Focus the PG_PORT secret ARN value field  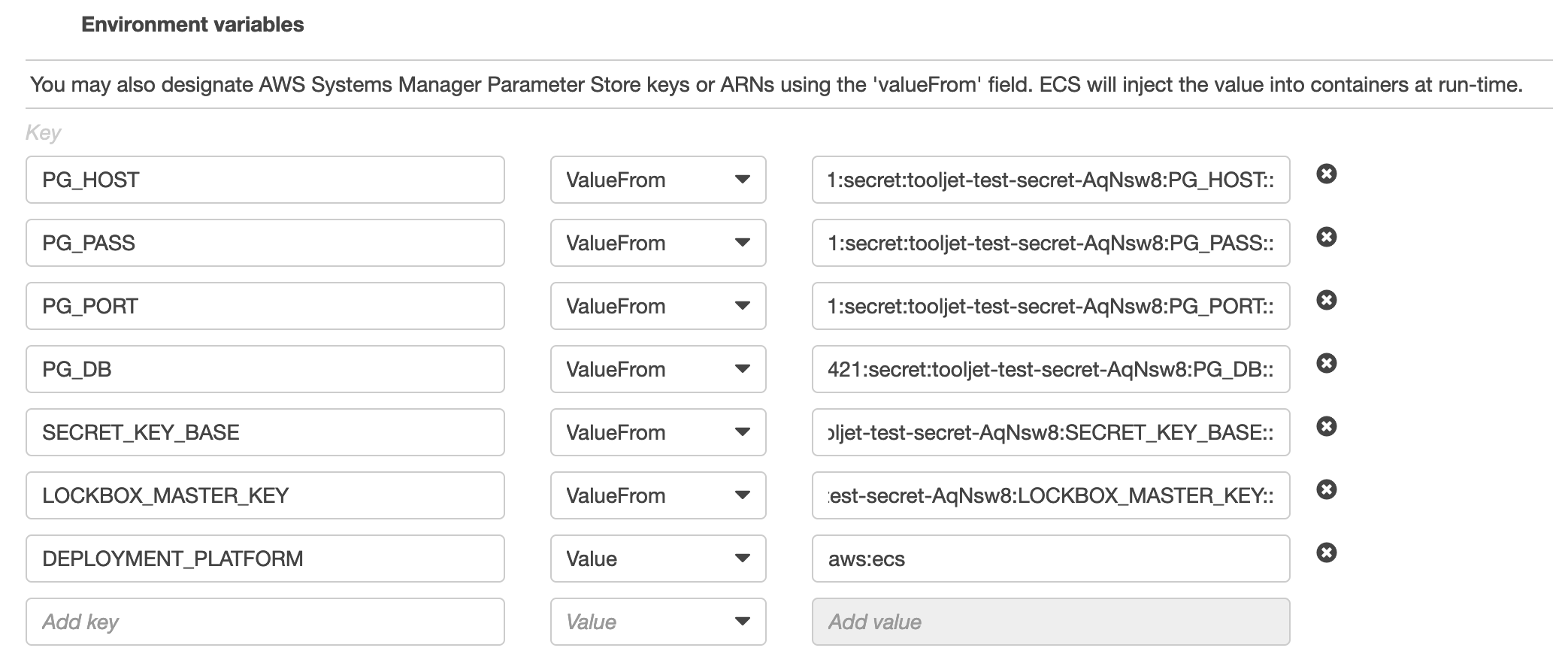[x=1050, y=306]
